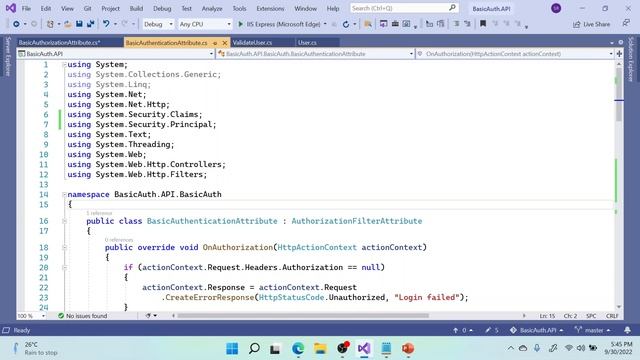Open the class navigation dropdown

[x=316, y=53]
